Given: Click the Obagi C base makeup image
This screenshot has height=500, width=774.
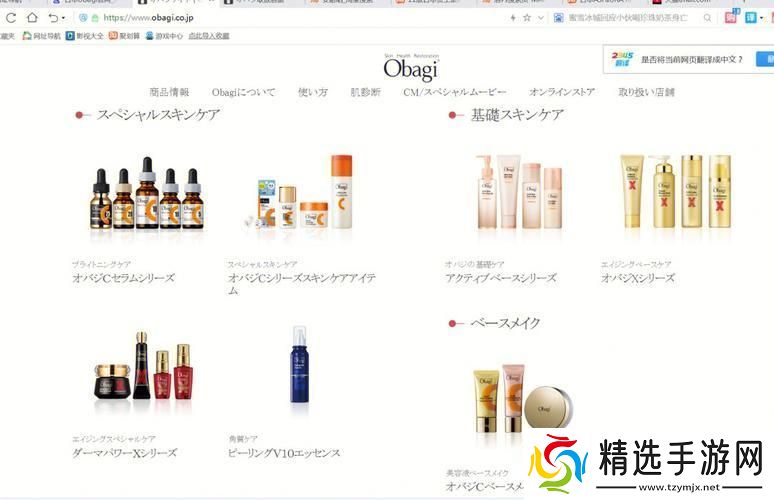Looking at the screenshot, I should pyautogui.click(x=523, y=399).
